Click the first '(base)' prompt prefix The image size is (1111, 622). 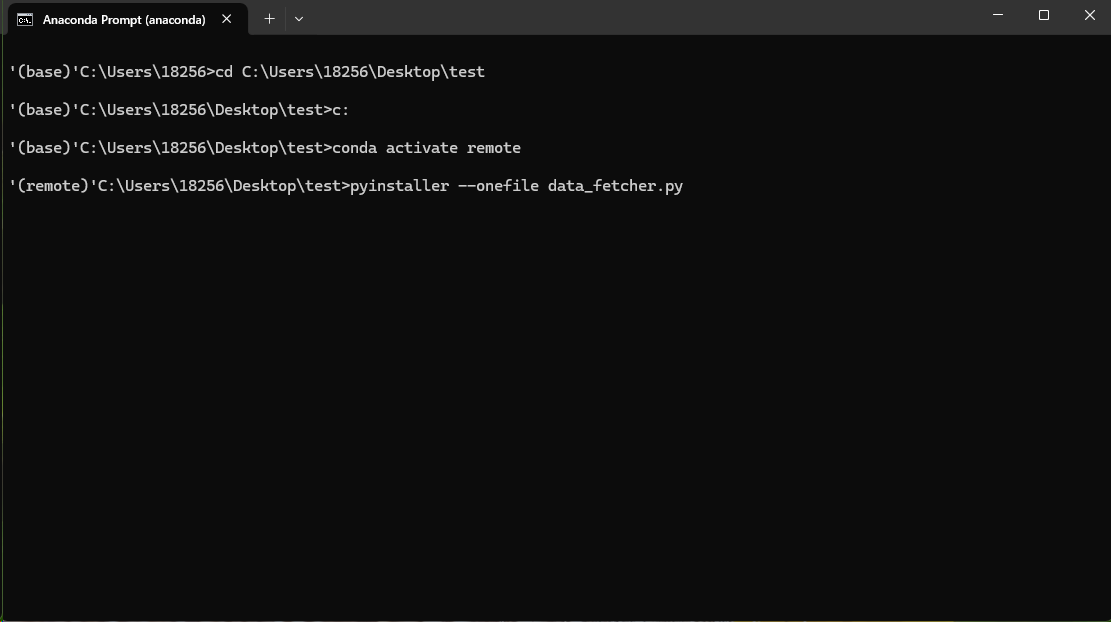[44, 72]
